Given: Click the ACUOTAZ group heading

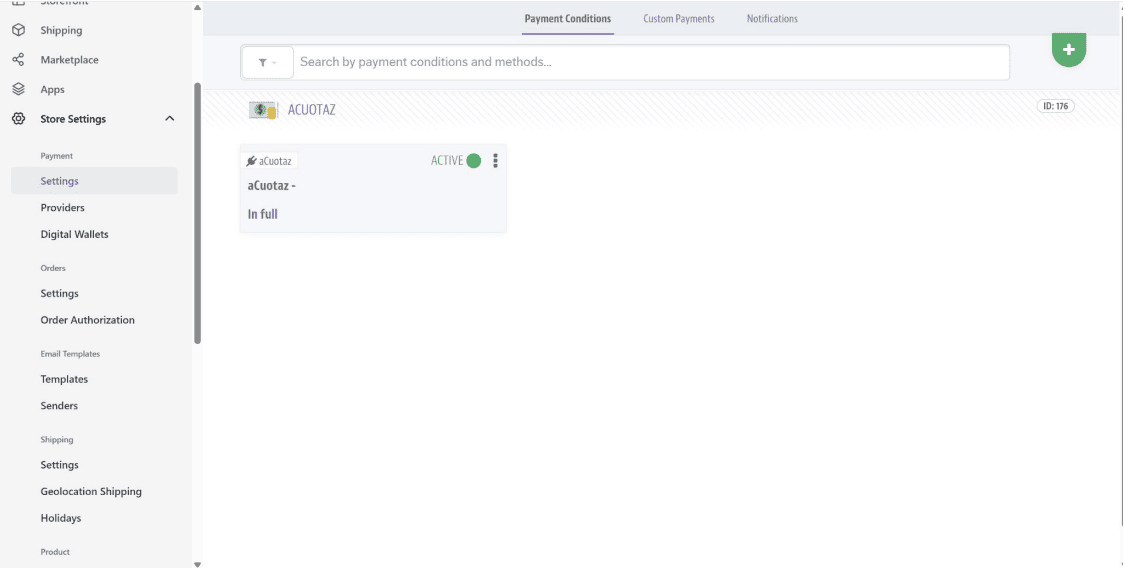Looking at the screenshot, I should (x=311, y=110).
